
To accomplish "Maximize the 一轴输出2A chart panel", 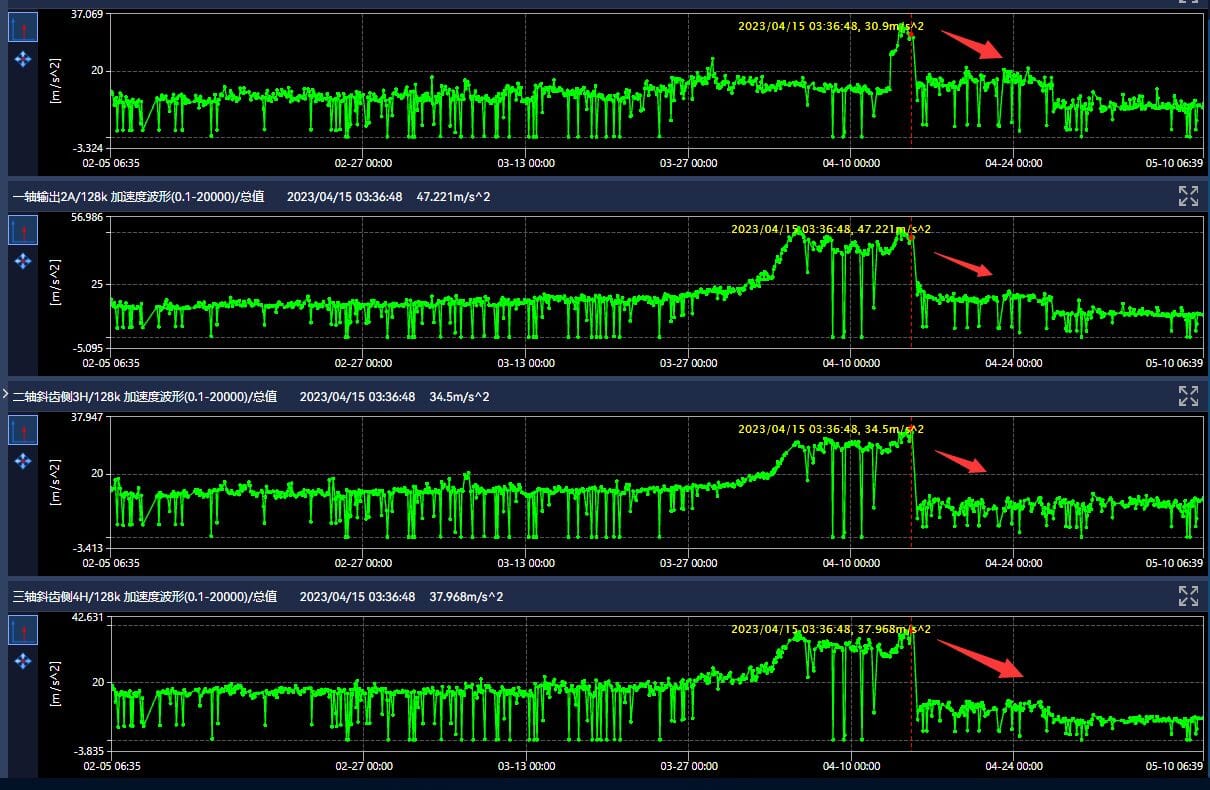I will click(1188, 196).
